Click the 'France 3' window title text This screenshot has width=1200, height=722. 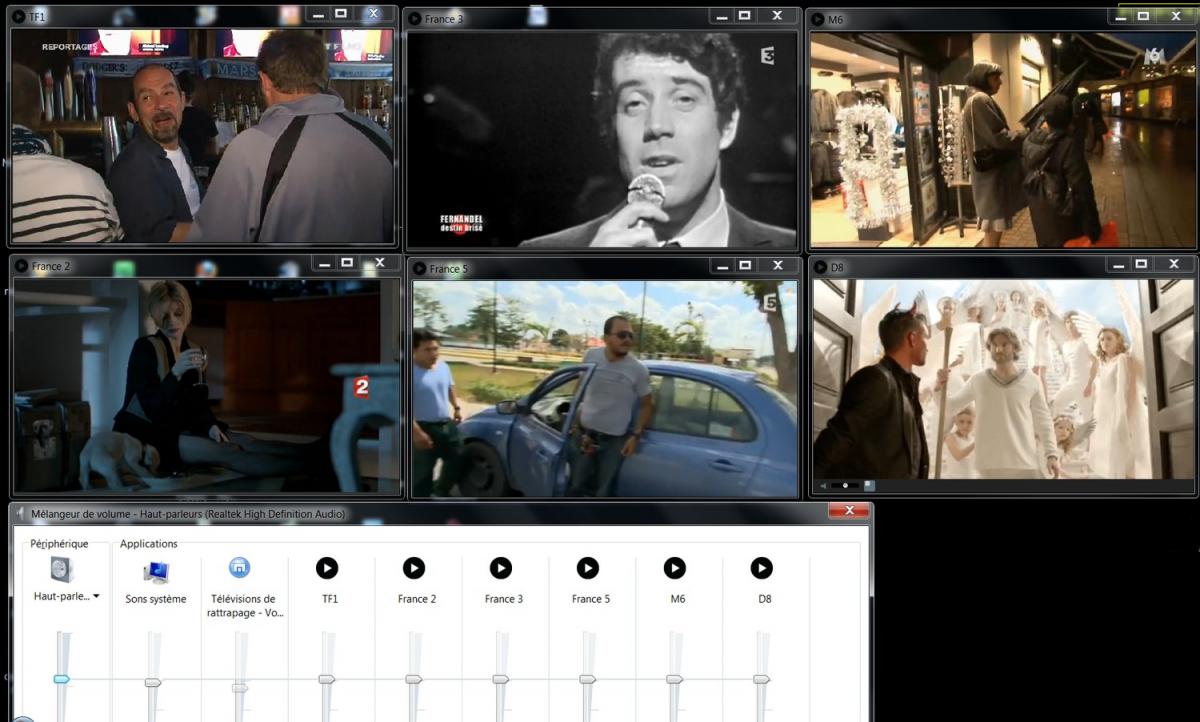pos(444,19)
